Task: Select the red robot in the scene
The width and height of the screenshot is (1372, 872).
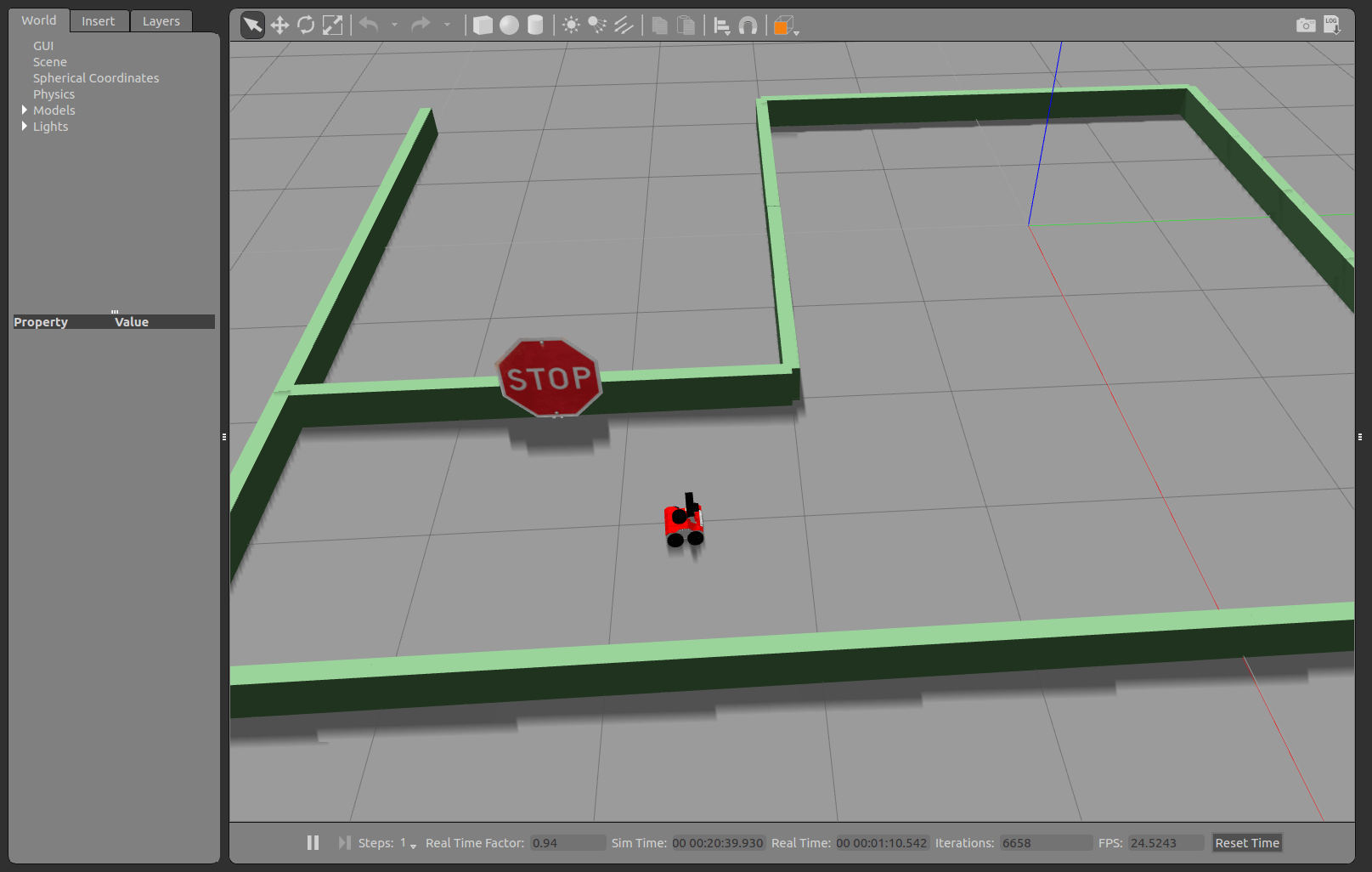Action: tap(684, 521)
